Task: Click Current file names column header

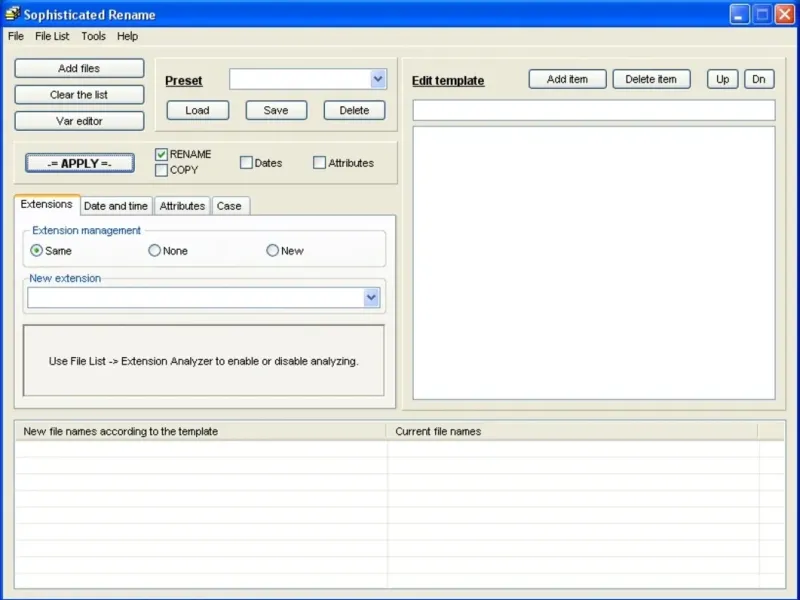Action: pyautogui.click(x=572, y=432)
